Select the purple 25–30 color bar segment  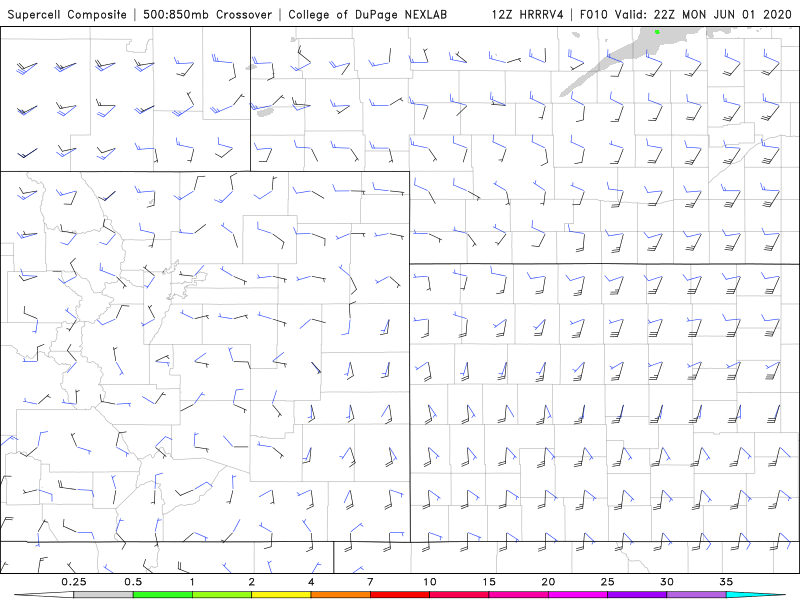[637, 595]
